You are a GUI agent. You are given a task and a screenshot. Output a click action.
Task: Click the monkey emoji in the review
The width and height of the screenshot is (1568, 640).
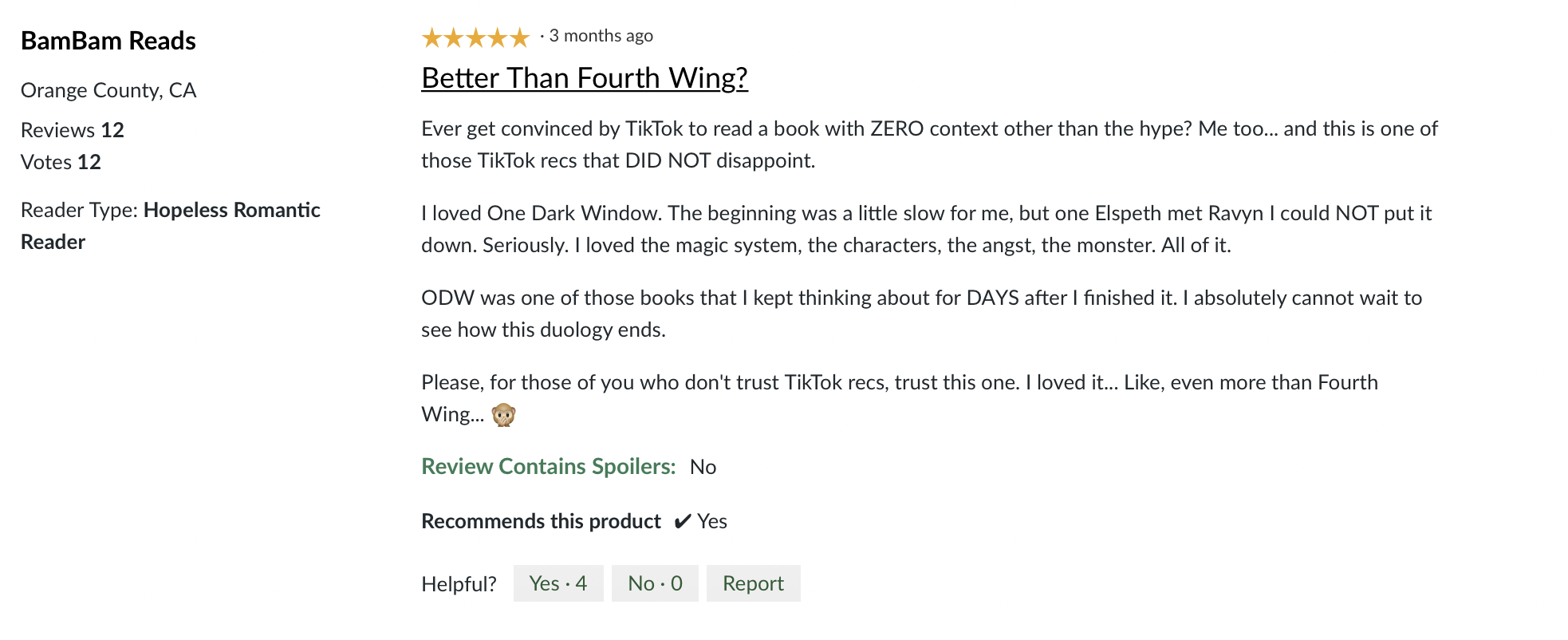pos(503,415)
